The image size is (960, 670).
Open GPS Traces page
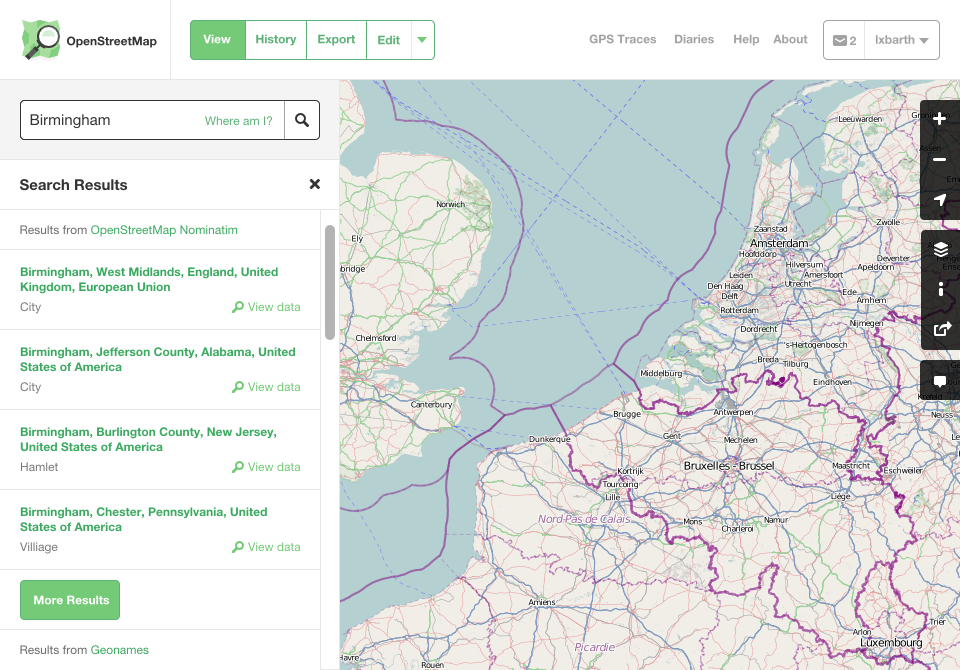[x=623, y=39]
